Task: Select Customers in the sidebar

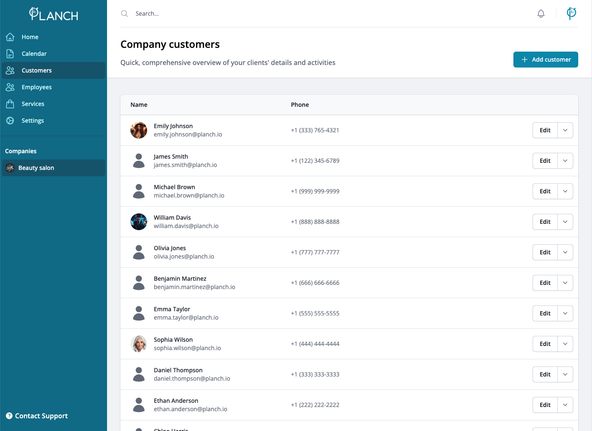Action: click(x=53, y=71)
